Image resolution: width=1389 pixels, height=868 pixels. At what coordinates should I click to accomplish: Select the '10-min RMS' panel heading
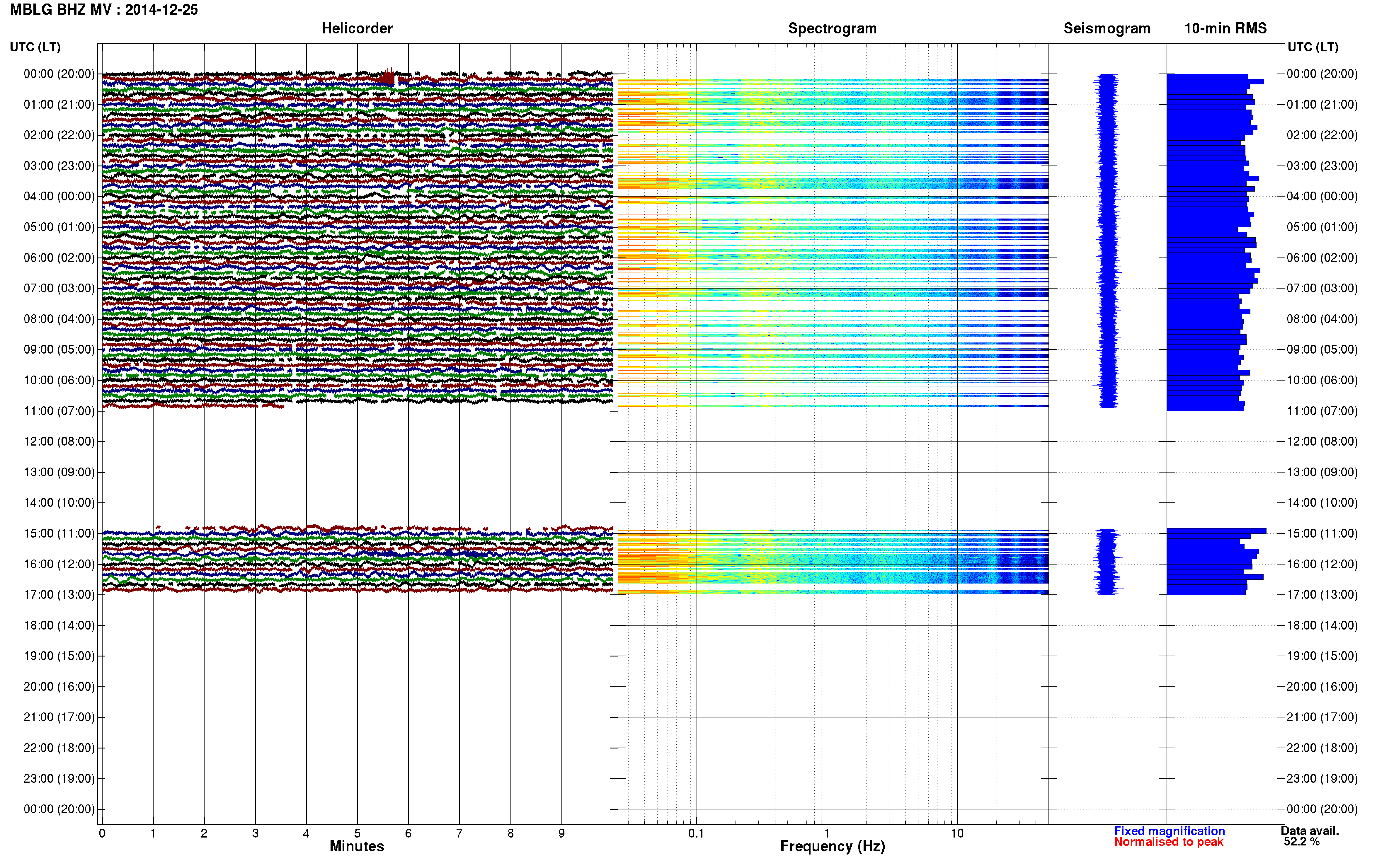1225,28
